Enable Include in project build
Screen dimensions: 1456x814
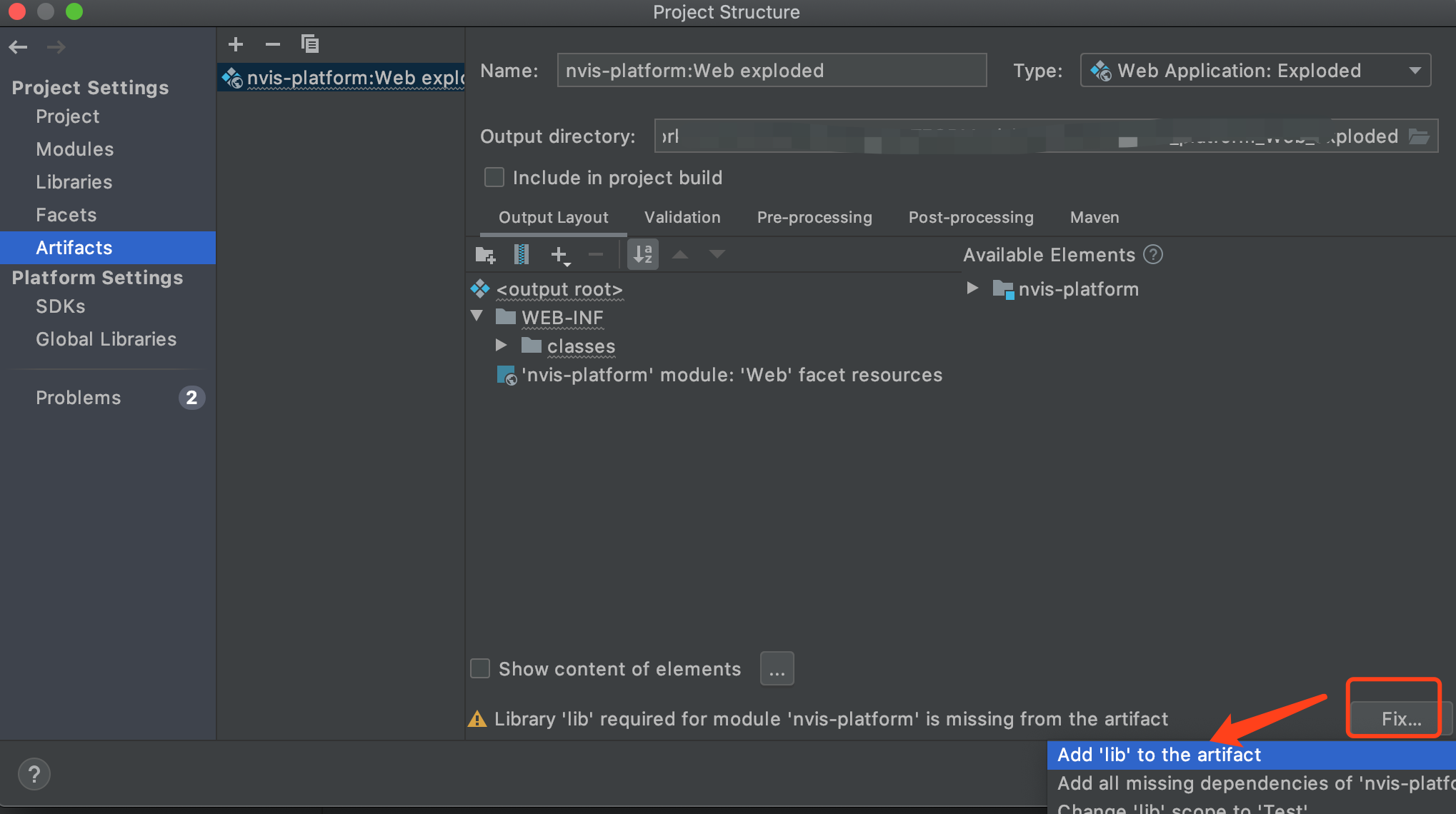click(x=494, y=177)
